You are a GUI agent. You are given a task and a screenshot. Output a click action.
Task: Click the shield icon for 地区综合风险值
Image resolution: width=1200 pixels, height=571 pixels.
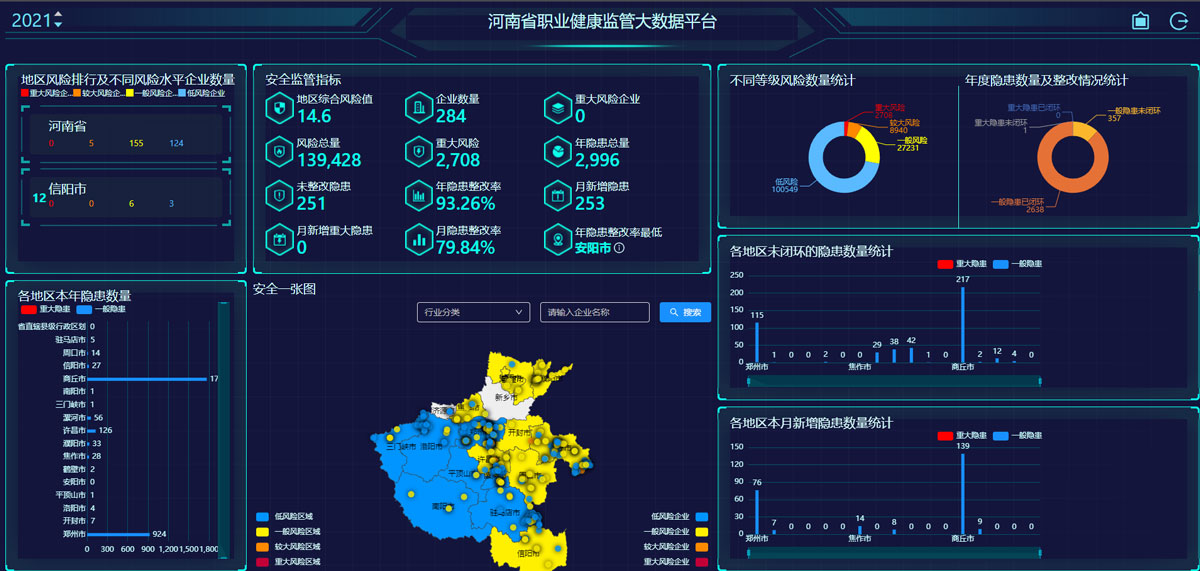click(x=278, y=107)
